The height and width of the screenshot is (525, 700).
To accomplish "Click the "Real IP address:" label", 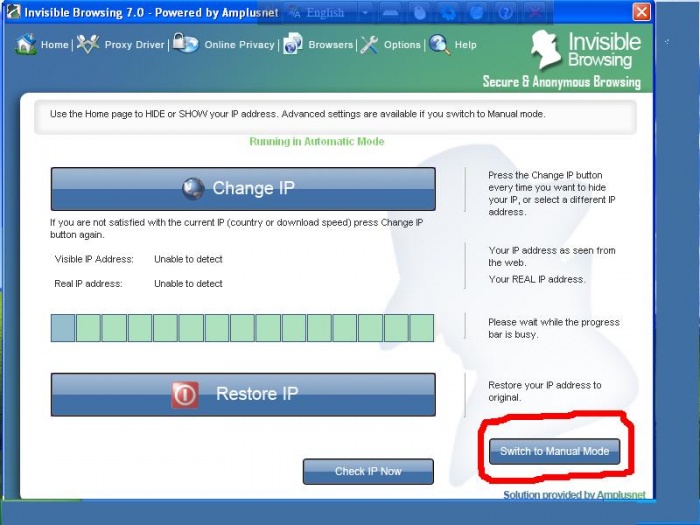I will point(88,283).
